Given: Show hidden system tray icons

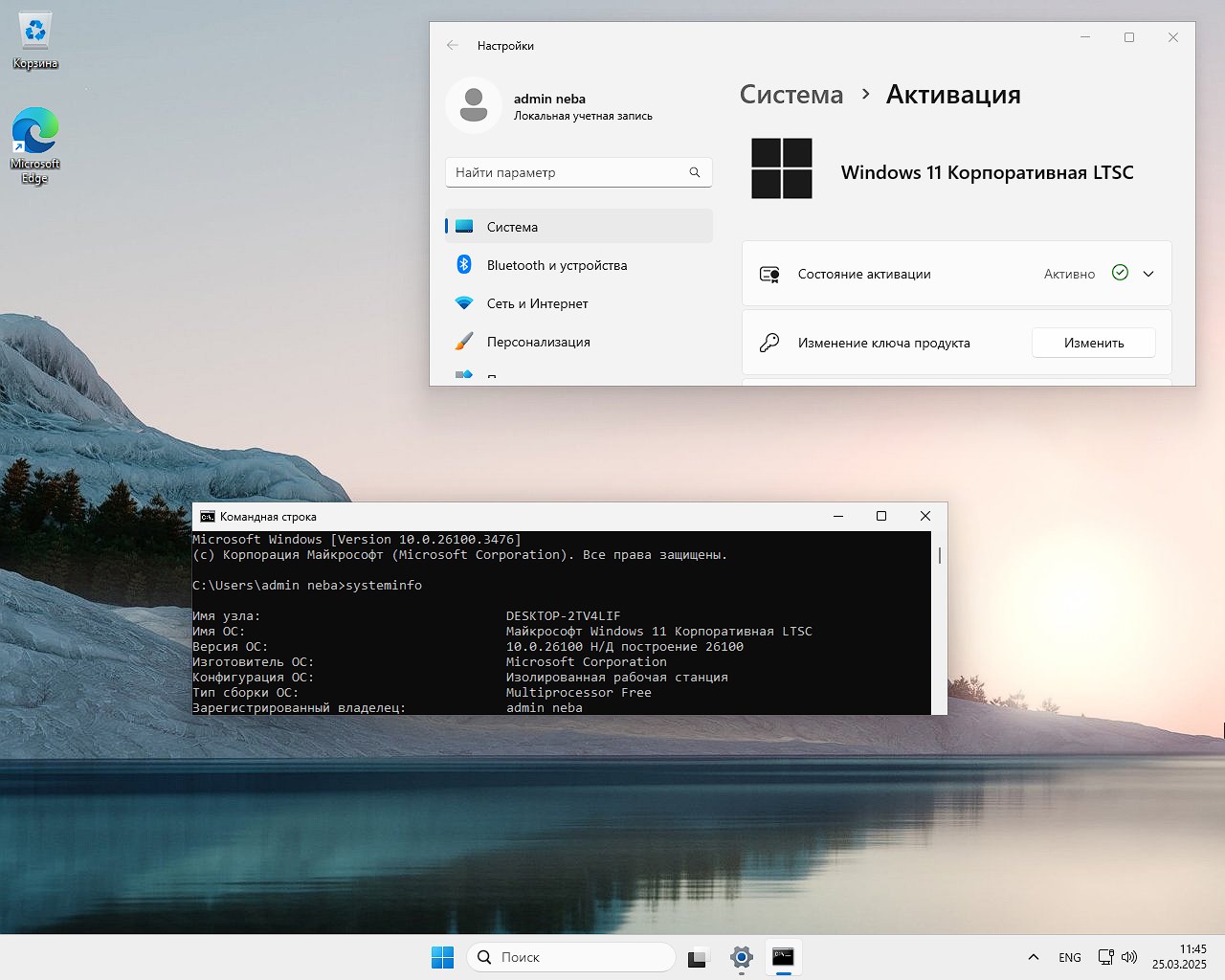Looking at the screenshot, I should click(1034, 957).
